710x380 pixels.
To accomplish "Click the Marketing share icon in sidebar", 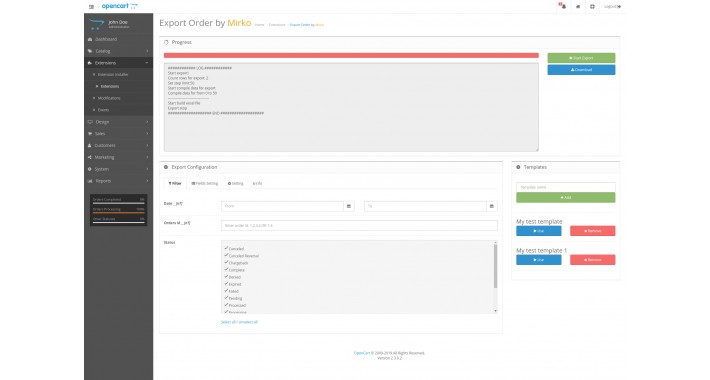I will tap(90, 157).
